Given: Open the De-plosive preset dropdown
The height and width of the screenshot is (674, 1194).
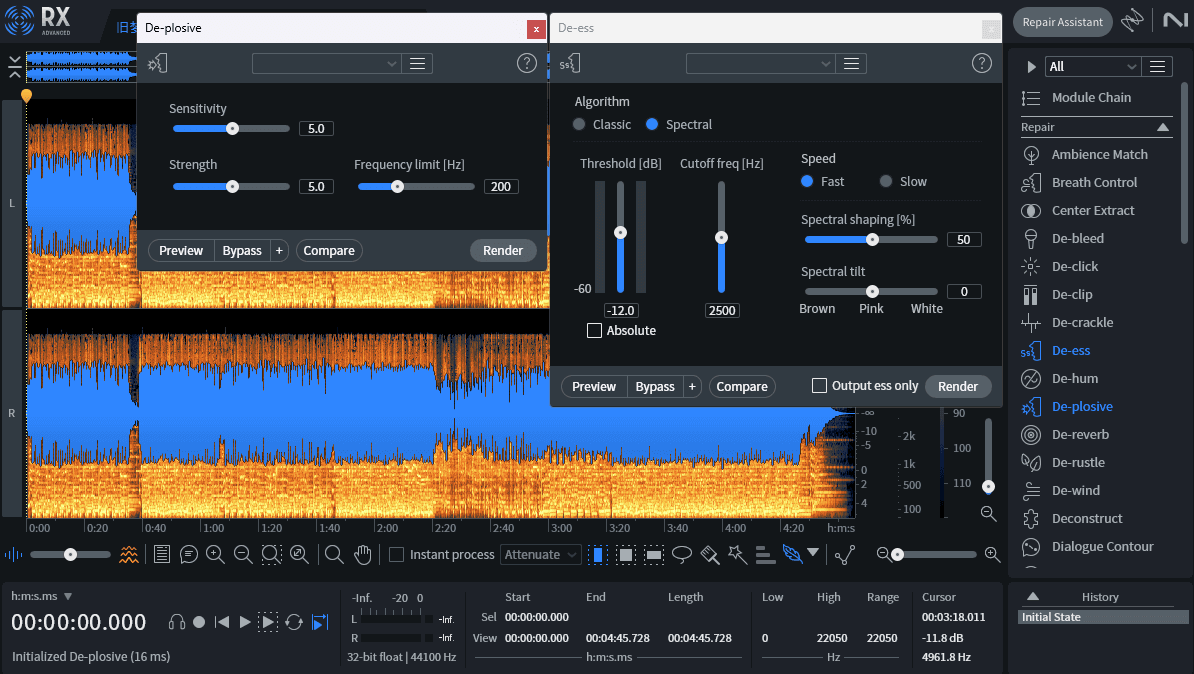Looking at the screenshot, I should point(327,64).
